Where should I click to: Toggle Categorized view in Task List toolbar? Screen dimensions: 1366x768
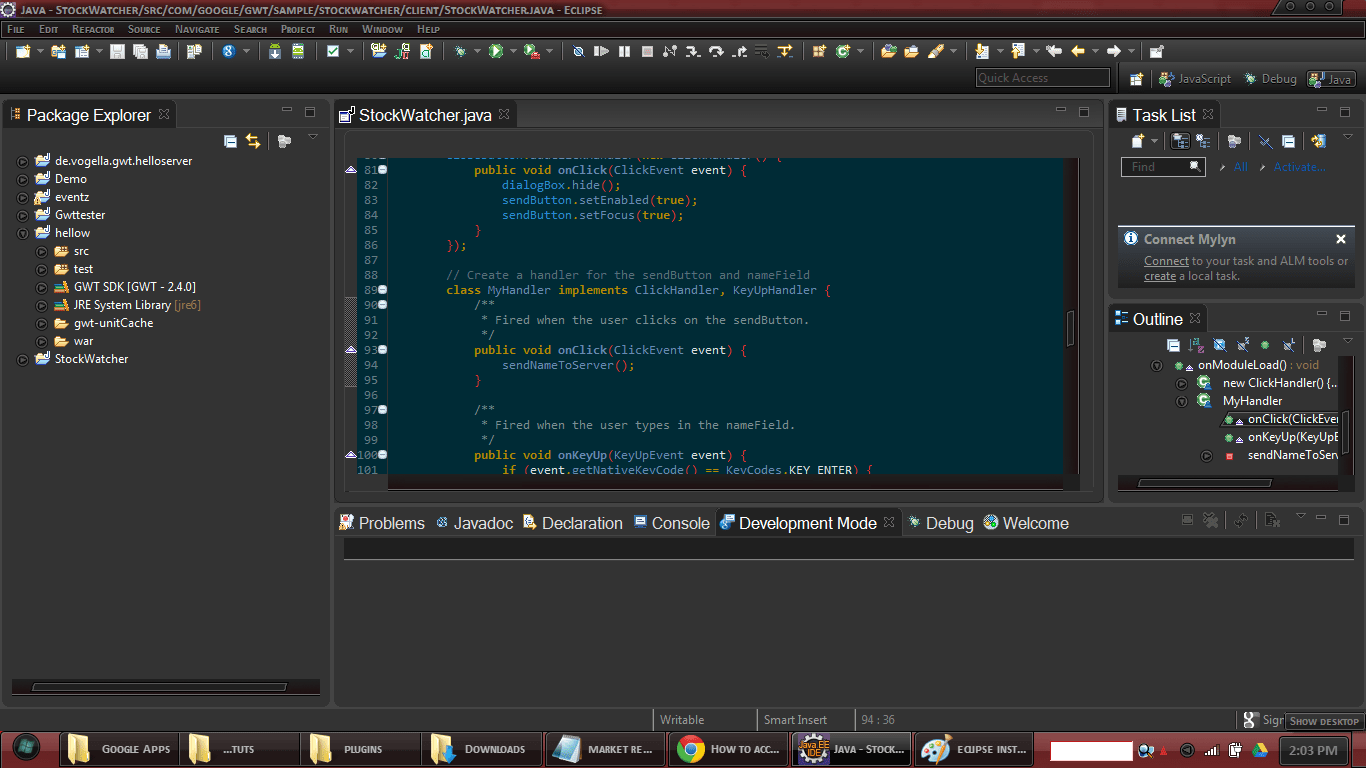[1181, 141]
